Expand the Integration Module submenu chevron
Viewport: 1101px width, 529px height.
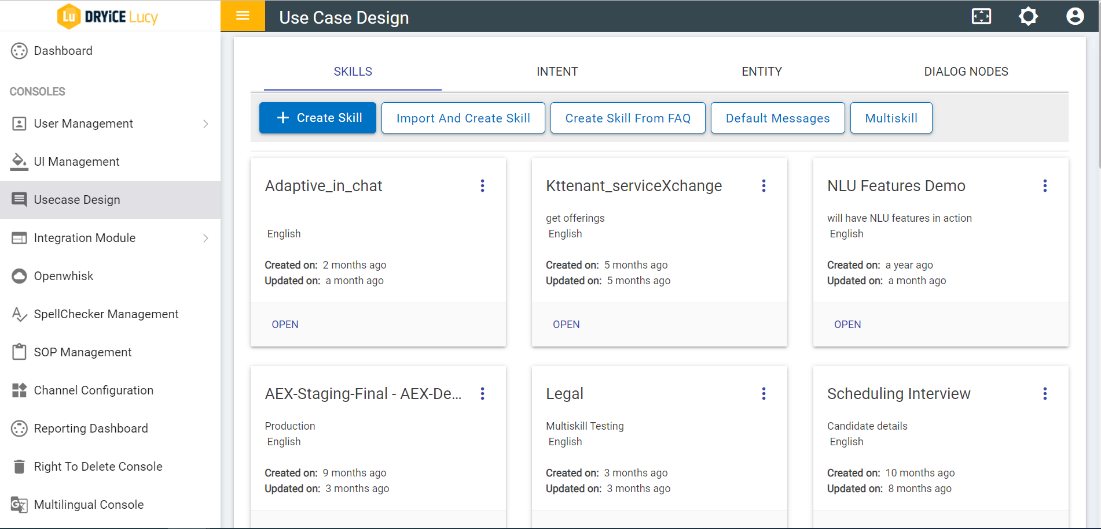point(205,238)
